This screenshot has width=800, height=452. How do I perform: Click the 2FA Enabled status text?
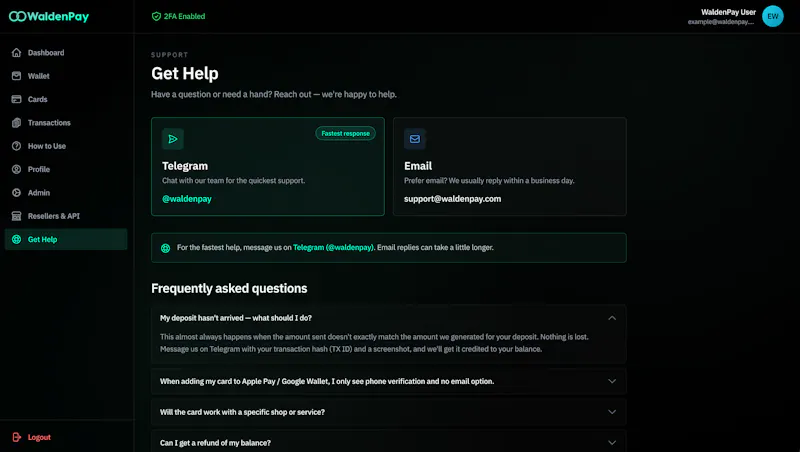[x=184, y=16]
